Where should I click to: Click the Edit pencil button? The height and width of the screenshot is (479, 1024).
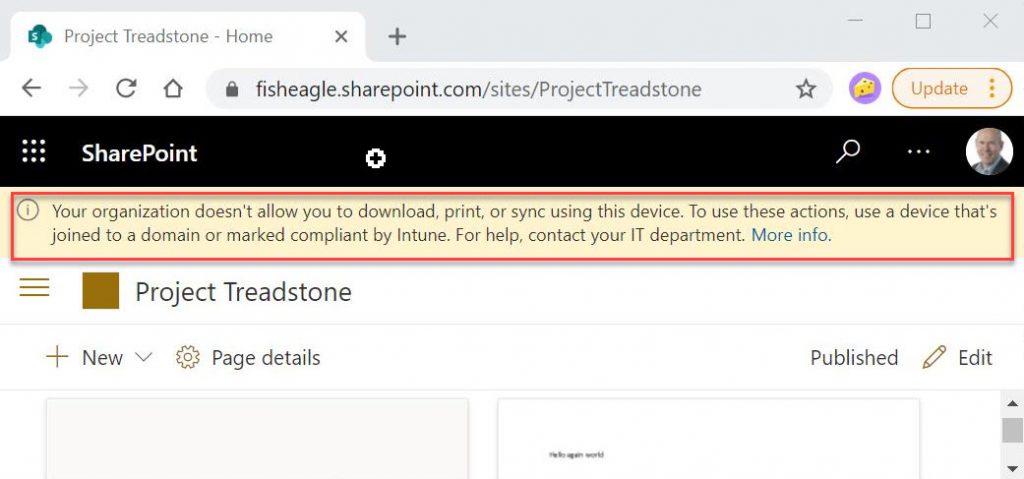(x=957, y=357)
